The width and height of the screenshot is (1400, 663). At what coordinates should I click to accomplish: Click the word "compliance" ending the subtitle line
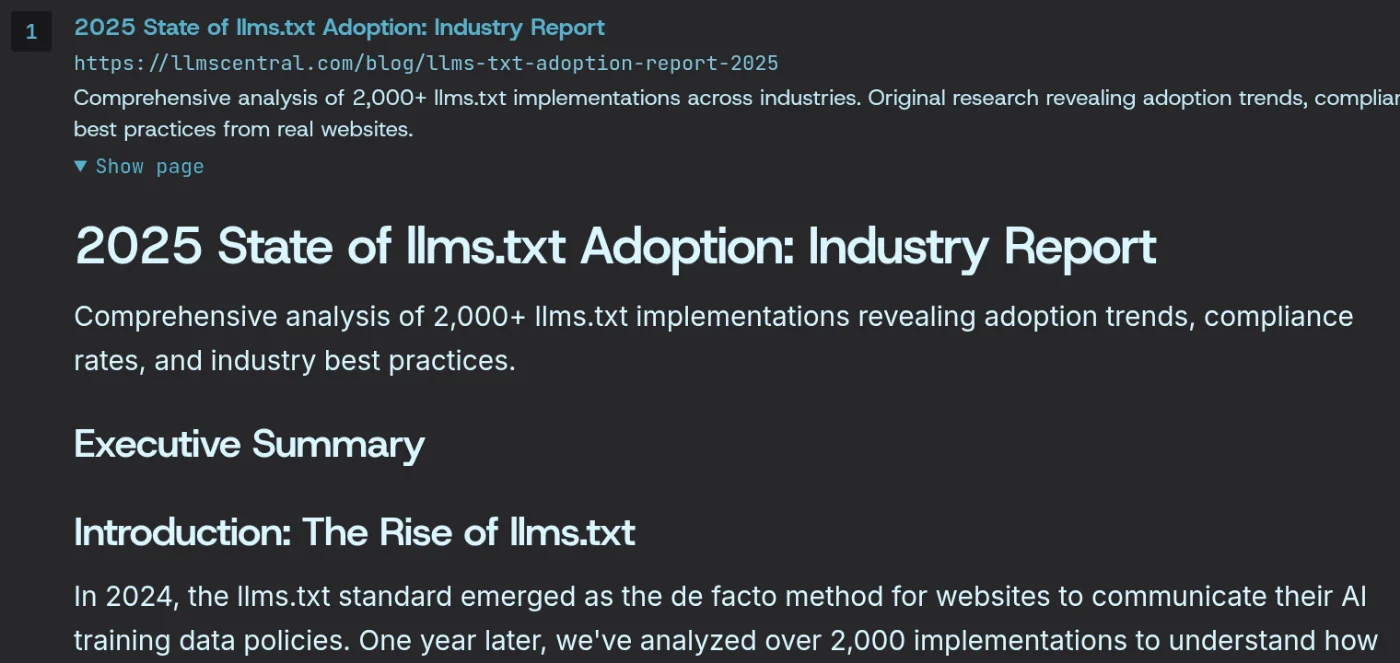[1278, 317]
